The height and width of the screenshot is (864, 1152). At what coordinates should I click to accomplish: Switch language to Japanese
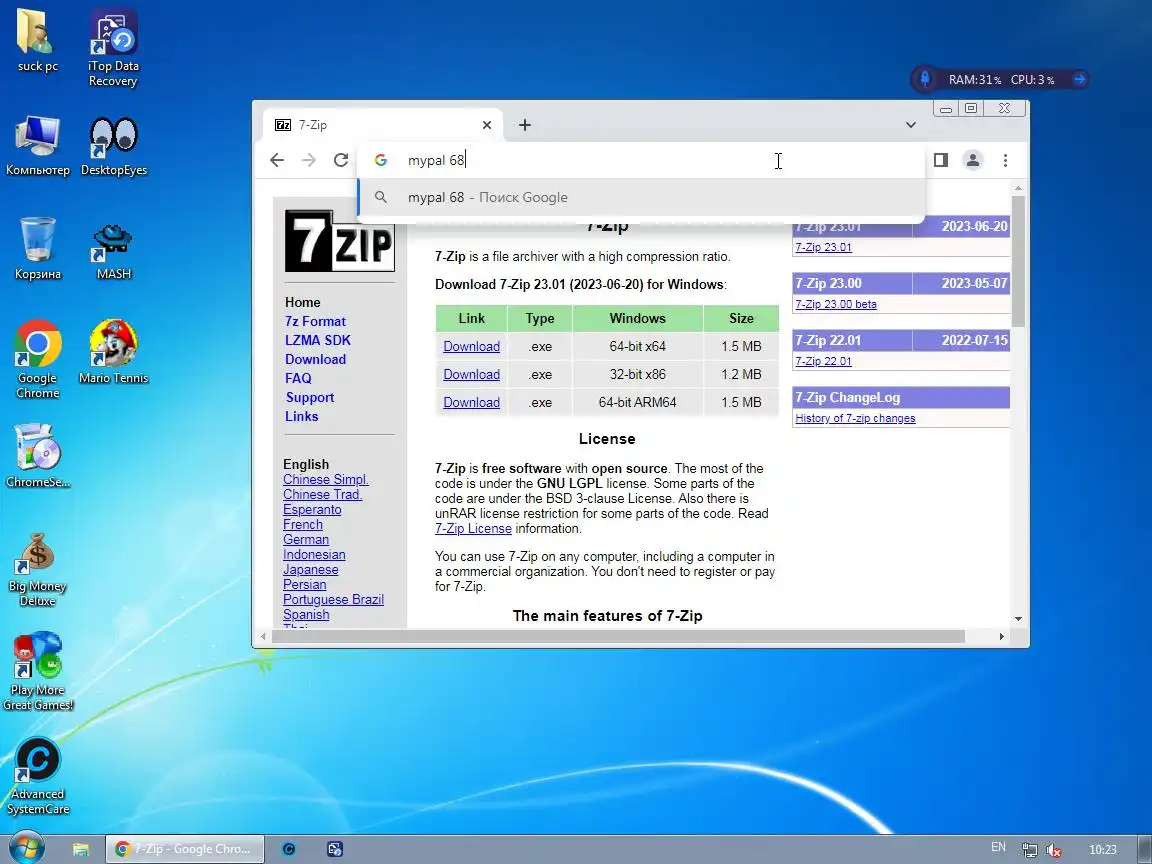coord(311,569)
